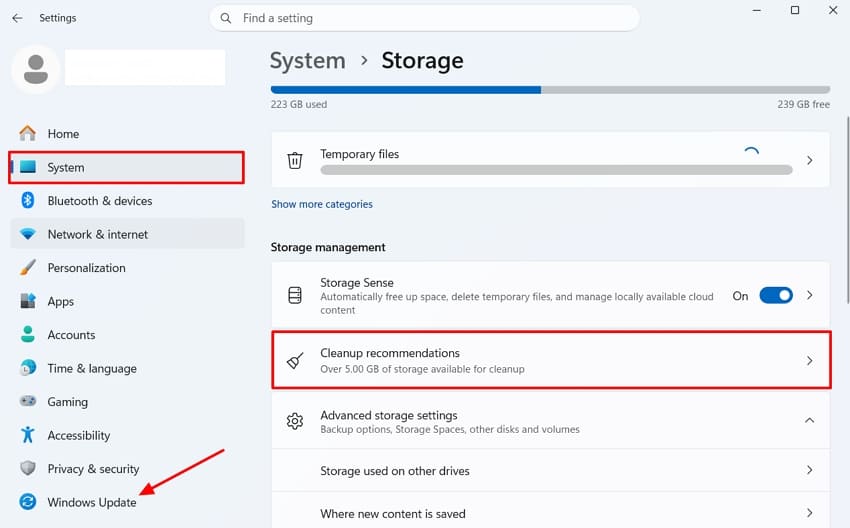The image size is (850, 528).
Task: Select System in the sidebar
Action: click(127, 167)
